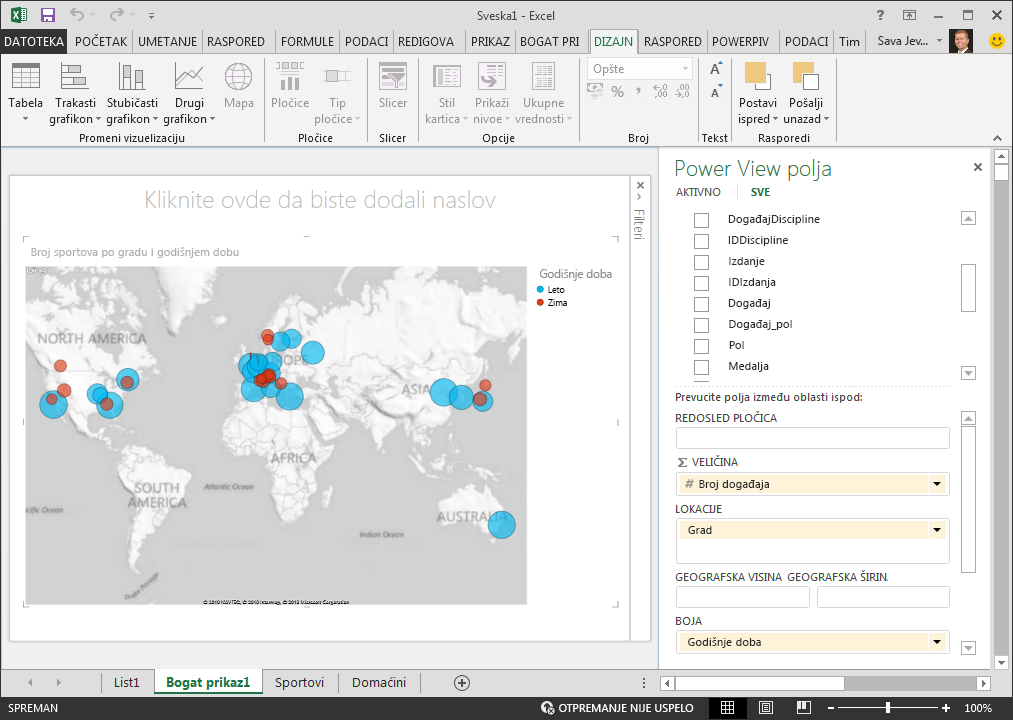Open the Excel help question mark
Image resolution: width=1013 pixels, height=720 pixels.
(x=880, y=15)
